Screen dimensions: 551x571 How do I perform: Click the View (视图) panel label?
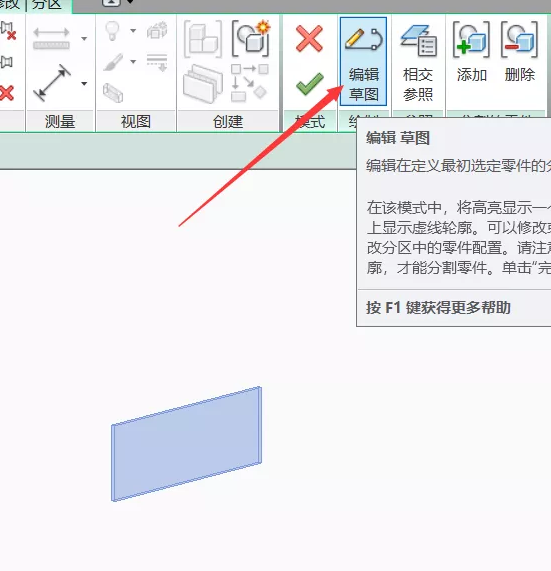click(x=136, y=121)
